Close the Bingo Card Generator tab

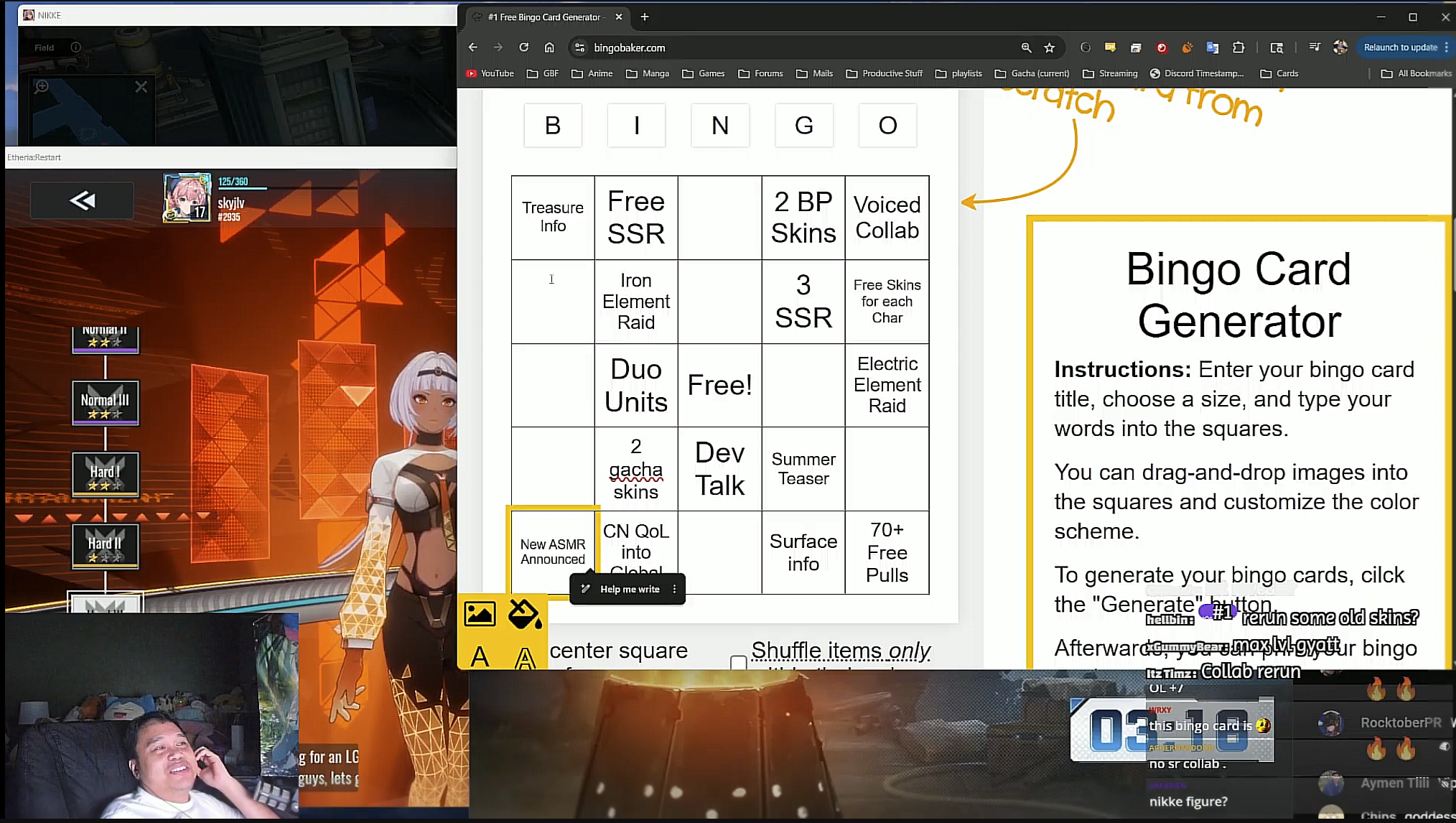coord(619,17)
